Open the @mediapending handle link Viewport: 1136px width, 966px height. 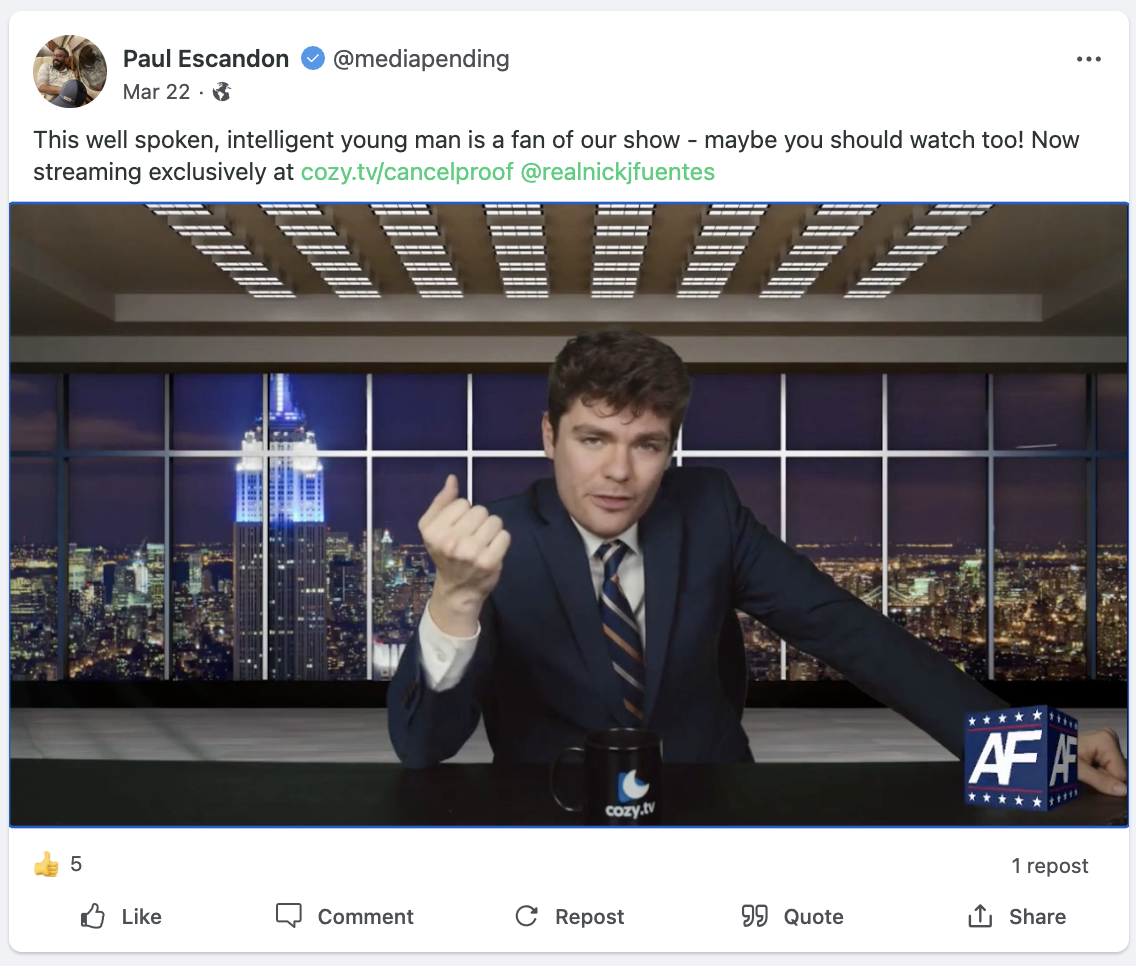click(421, 59)
